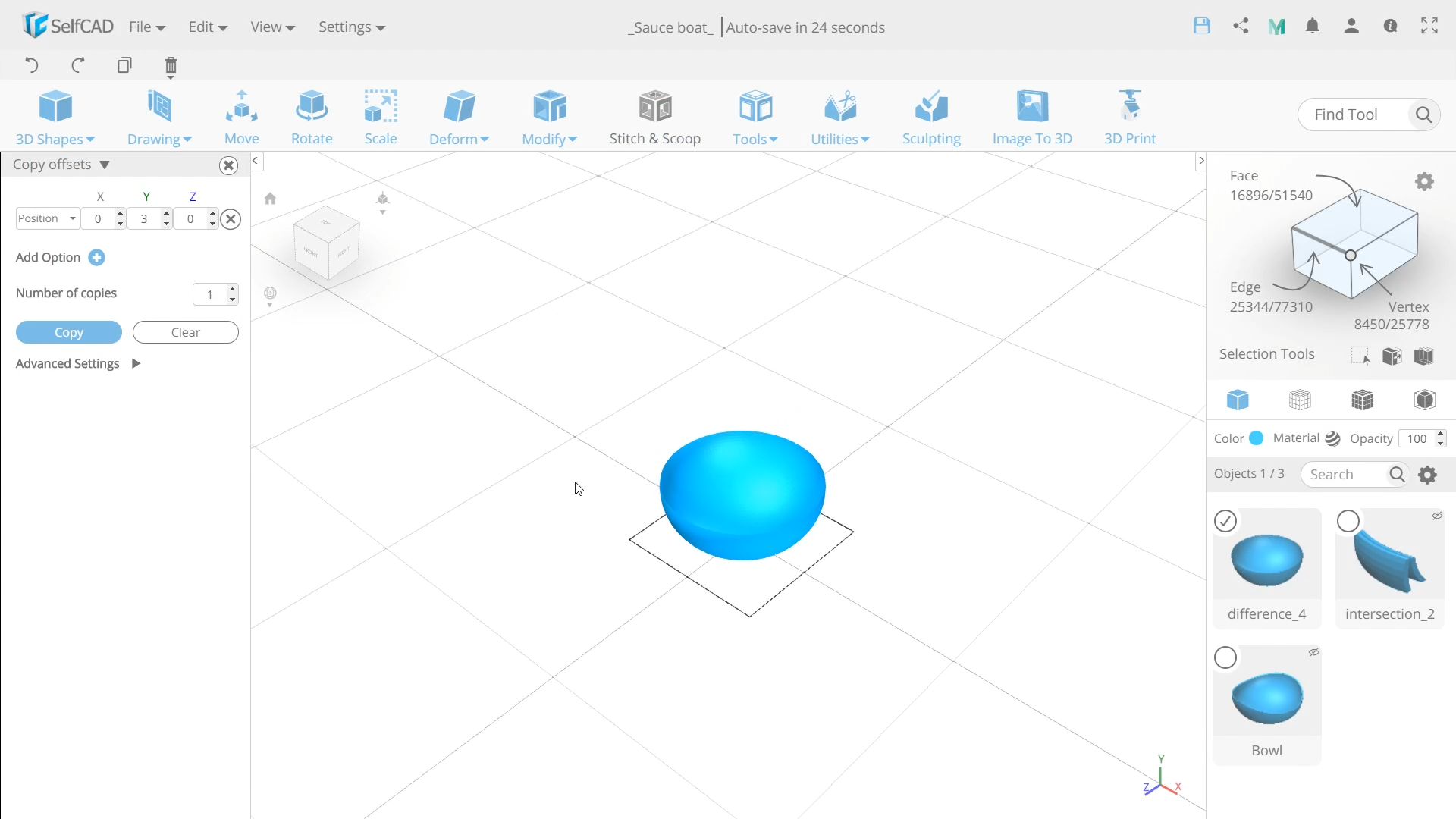Toggle selection of Bowl object
The image size is (1456, 819).
click(1225, 657)
